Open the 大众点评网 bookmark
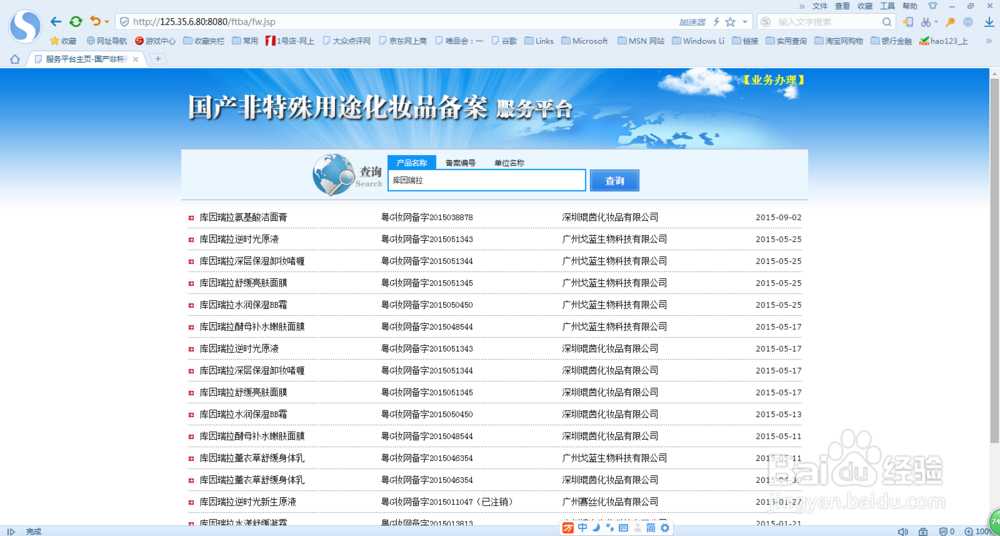 click(x=346, y=41)
